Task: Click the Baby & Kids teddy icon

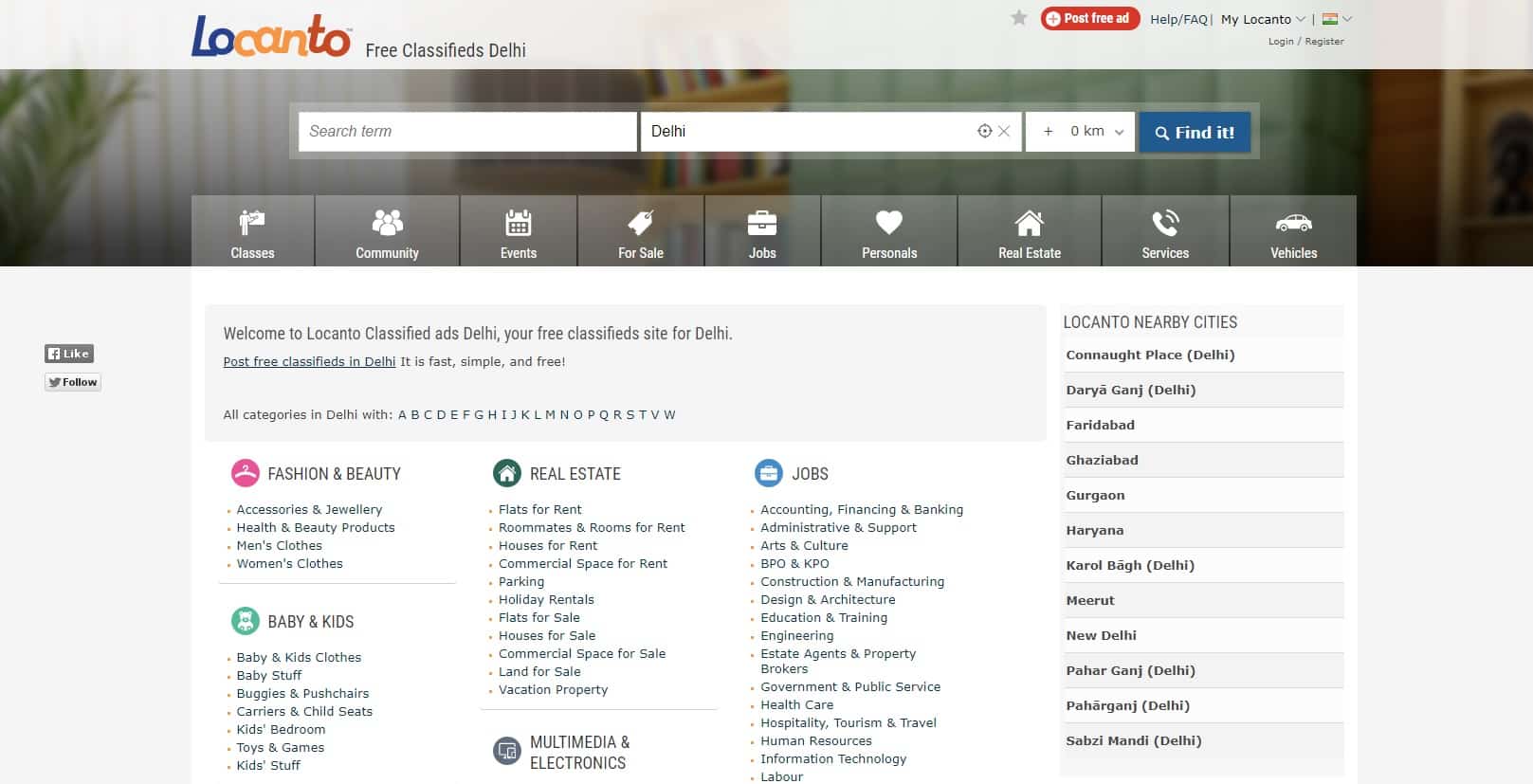Action: point(246,621)
